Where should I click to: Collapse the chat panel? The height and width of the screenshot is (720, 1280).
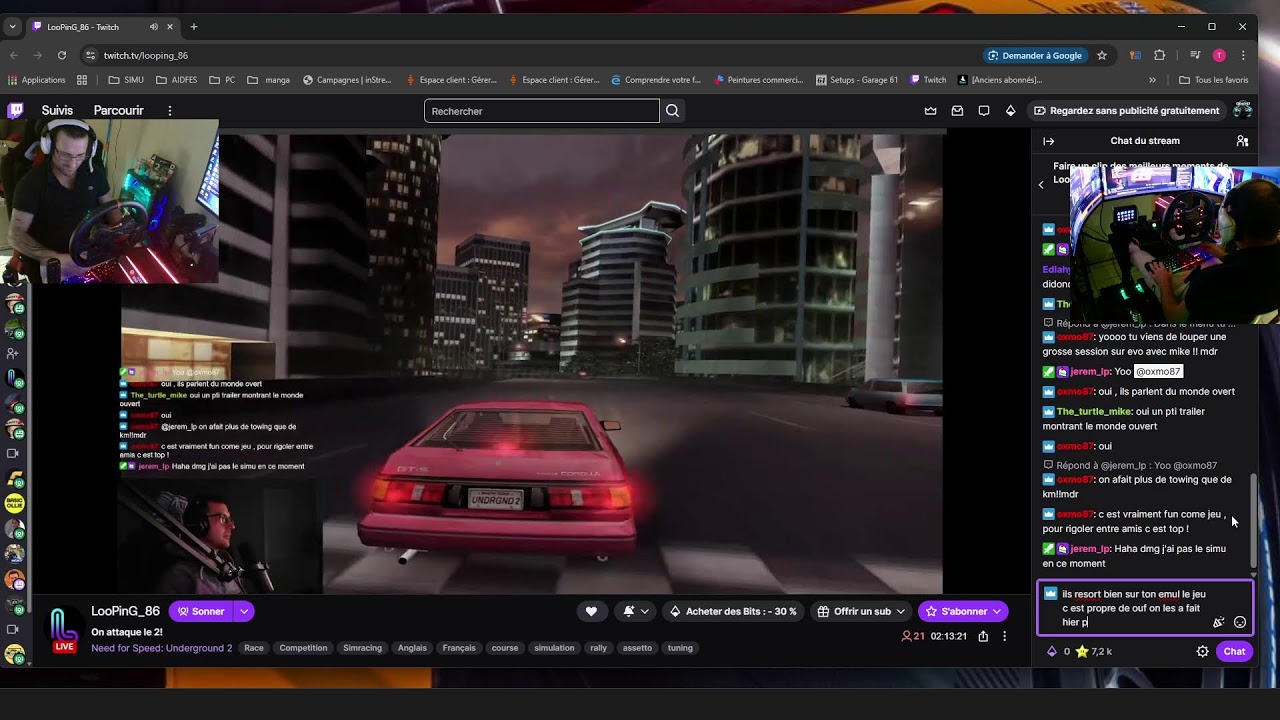pos(1048,141)
